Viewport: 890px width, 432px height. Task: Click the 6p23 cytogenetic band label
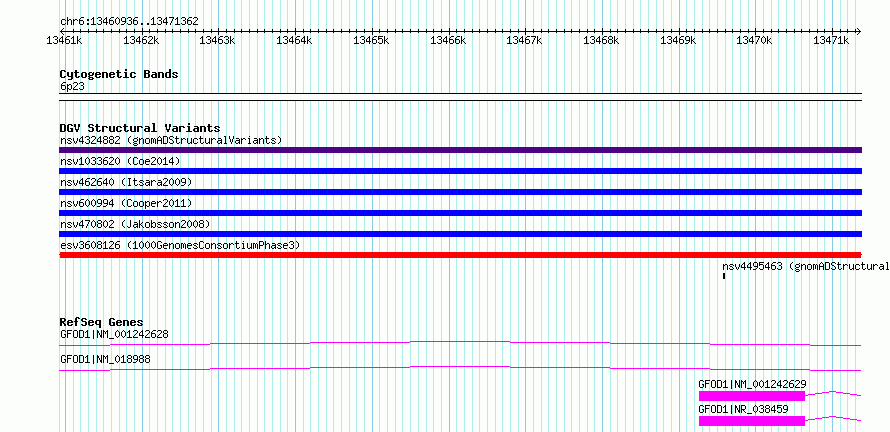[72, 87]
